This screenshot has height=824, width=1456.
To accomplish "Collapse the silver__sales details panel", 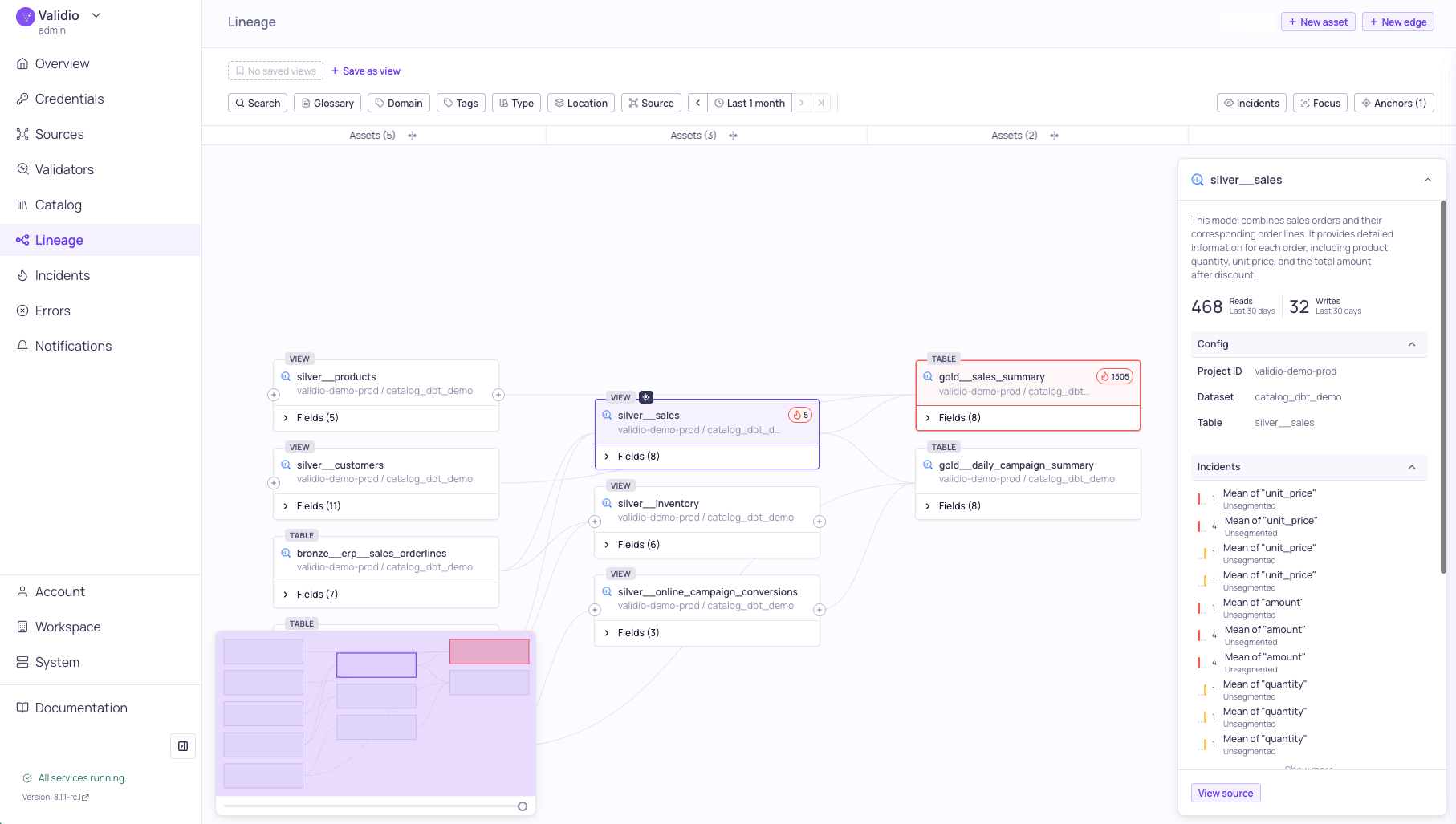I will (x=1428, y=180).
